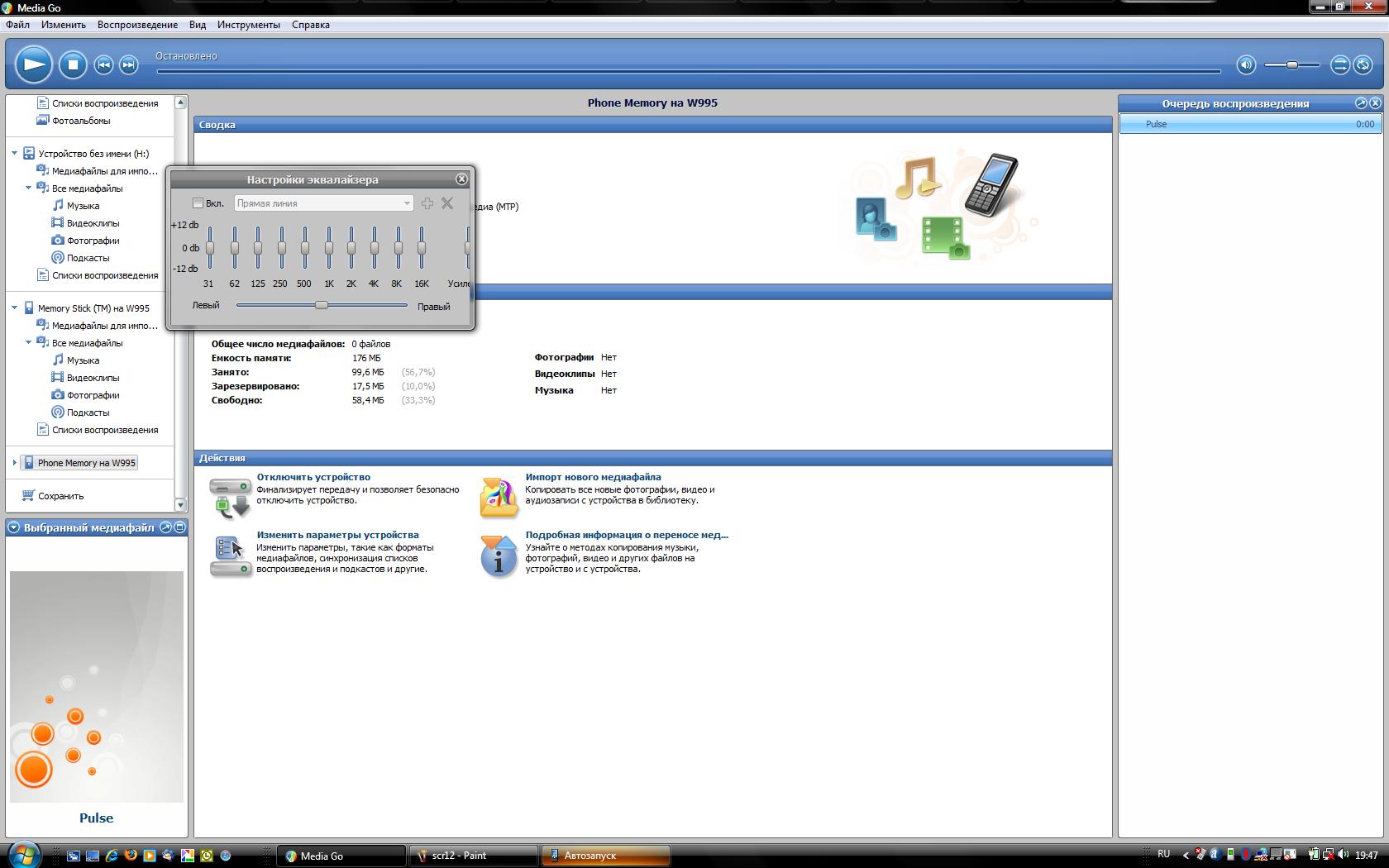The image size is (1389, 868).
Task: Close the Настройки эквалайзера dialog
Action: (462, 179)
